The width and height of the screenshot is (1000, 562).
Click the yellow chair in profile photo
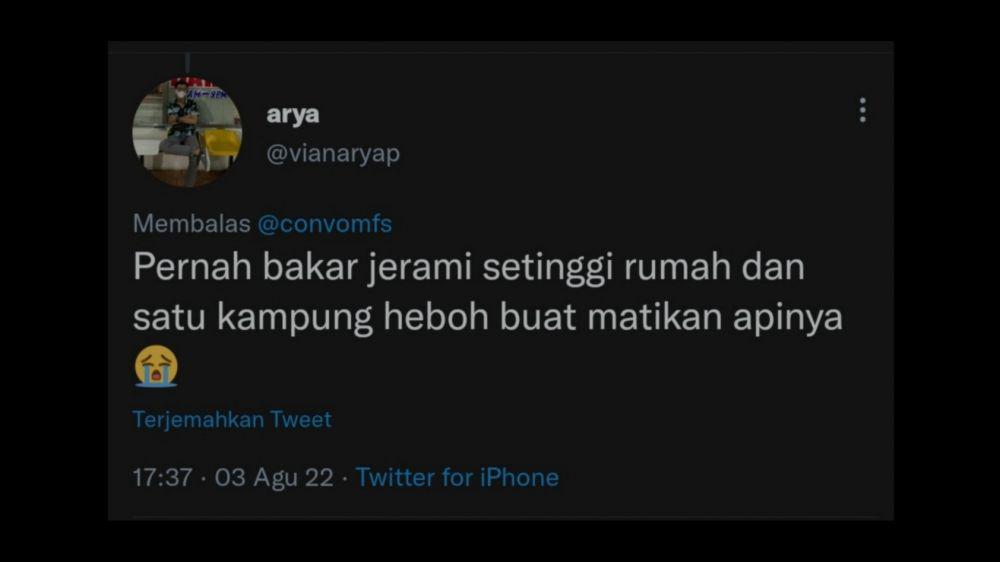click(x=221, y=143)
